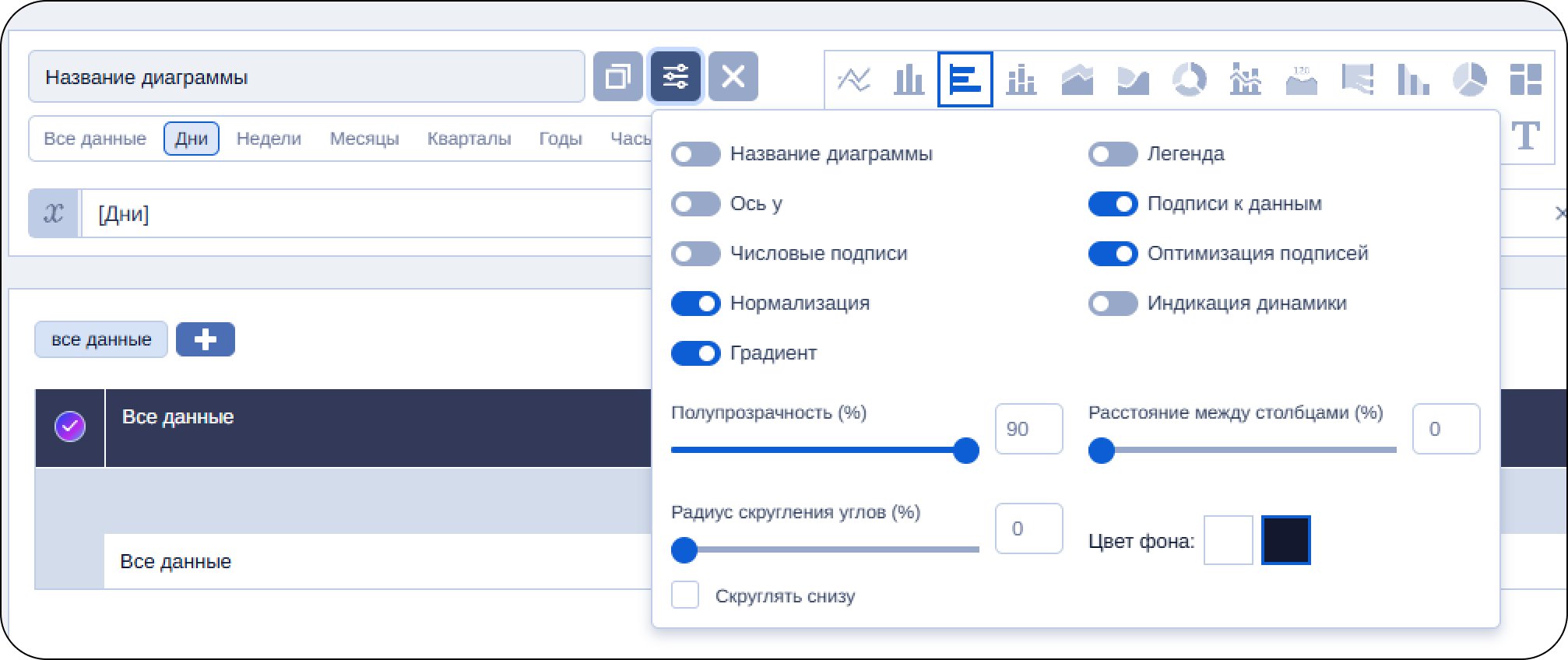Click the Название диаграммы text field
Viewport: 1568px width, 660px height.
point(306,77)
